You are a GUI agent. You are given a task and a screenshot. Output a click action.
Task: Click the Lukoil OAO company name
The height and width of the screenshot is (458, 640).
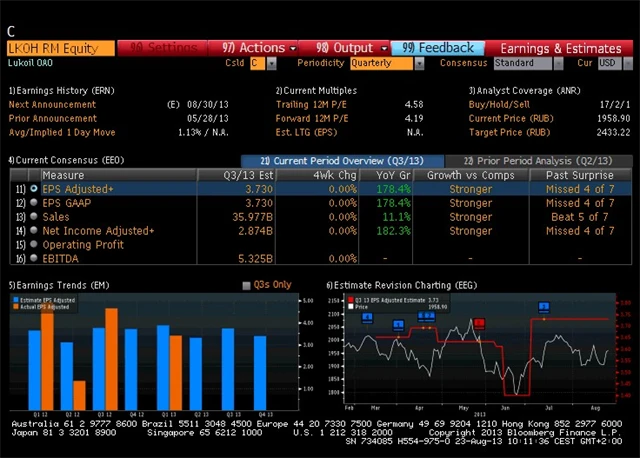(30, 63)
